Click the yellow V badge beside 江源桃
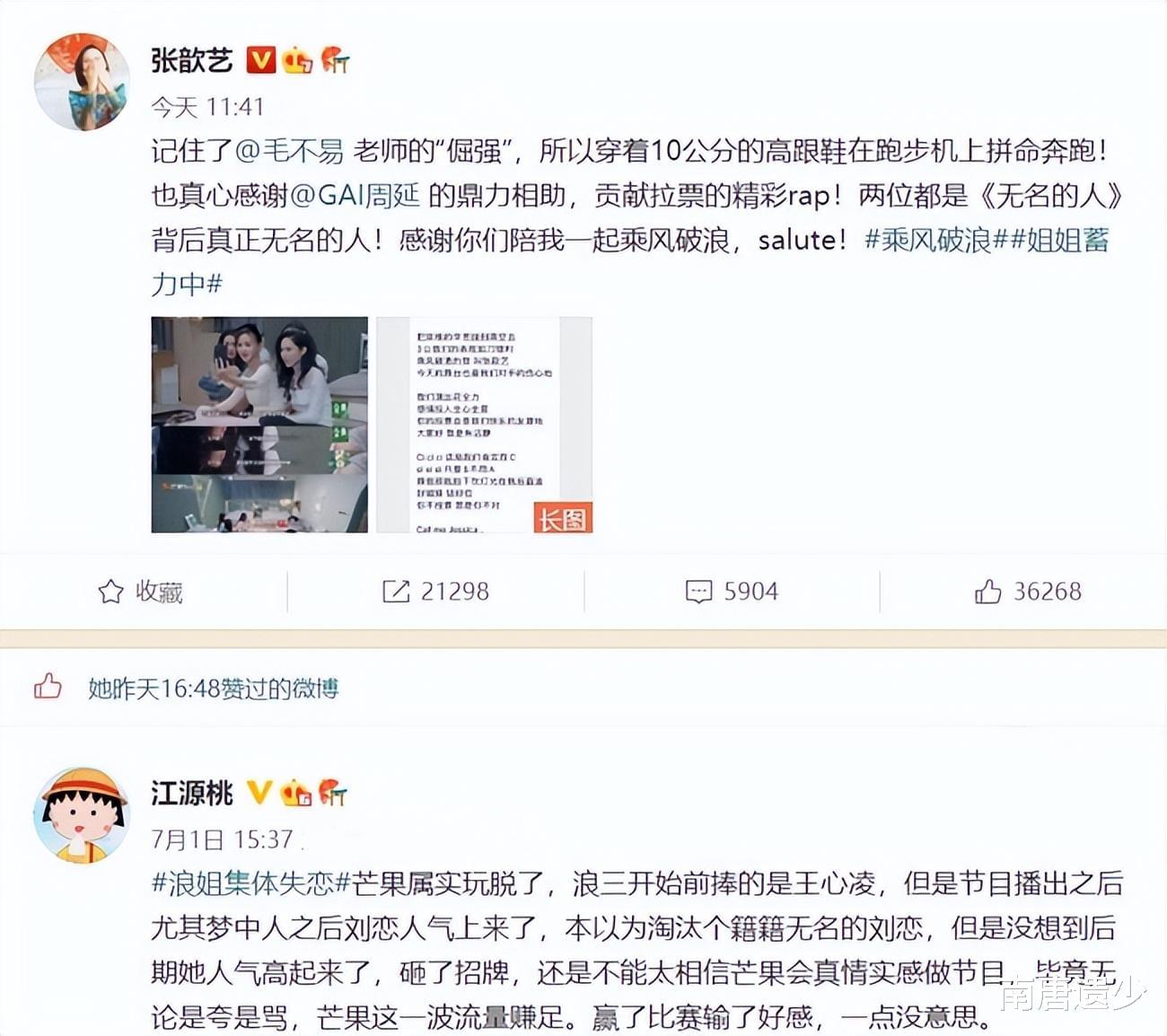The image size is (1167, 1036). coord(259,792)
